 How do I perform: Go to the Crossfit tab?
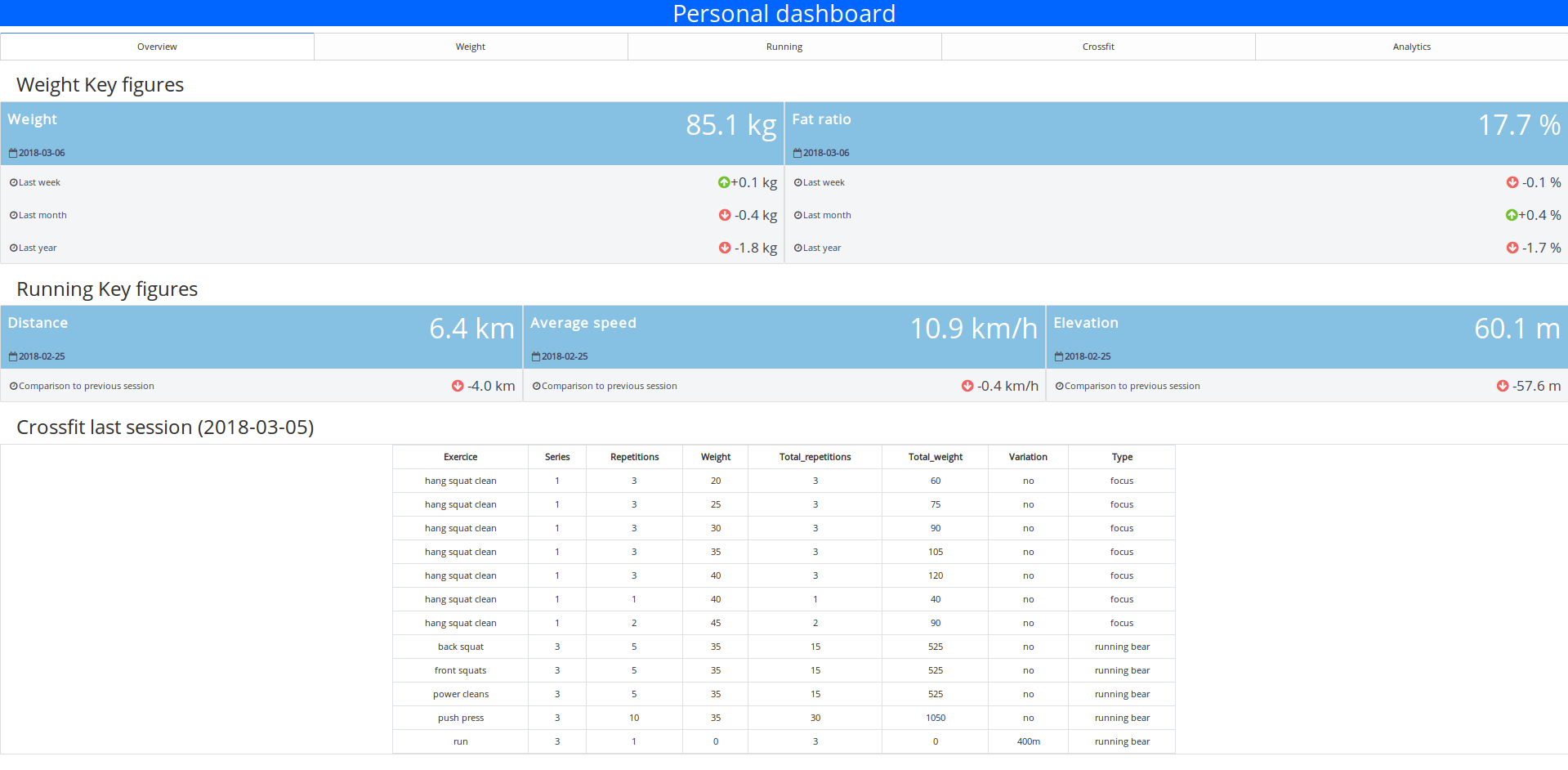point(1097,47)
